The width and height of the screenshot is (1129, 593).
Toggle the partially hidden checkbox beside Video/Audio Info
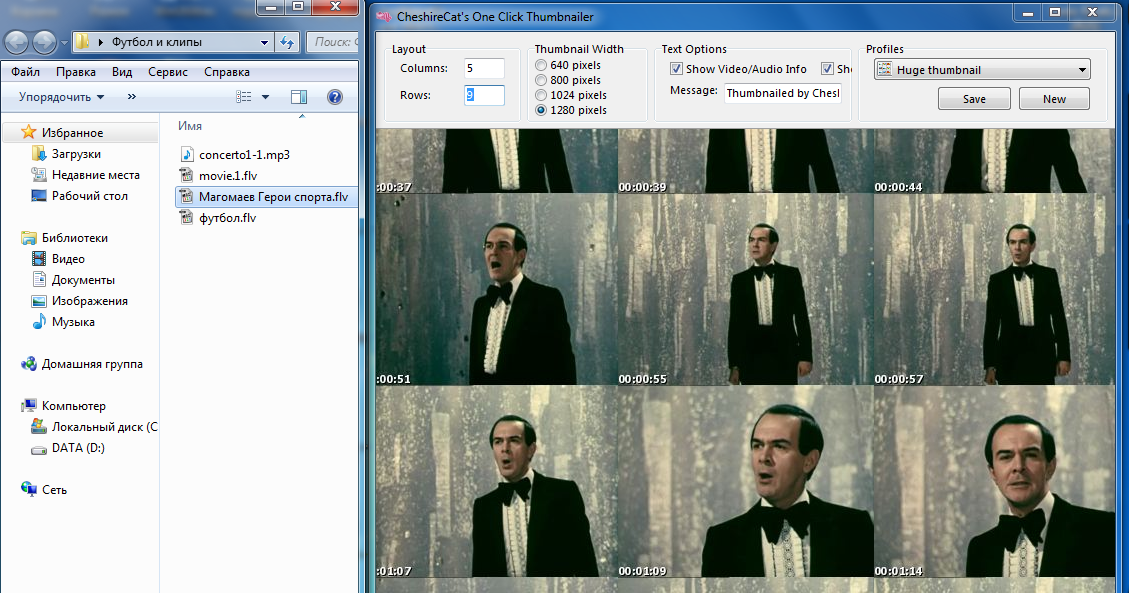pyautogui.click(x=827, y=69)
